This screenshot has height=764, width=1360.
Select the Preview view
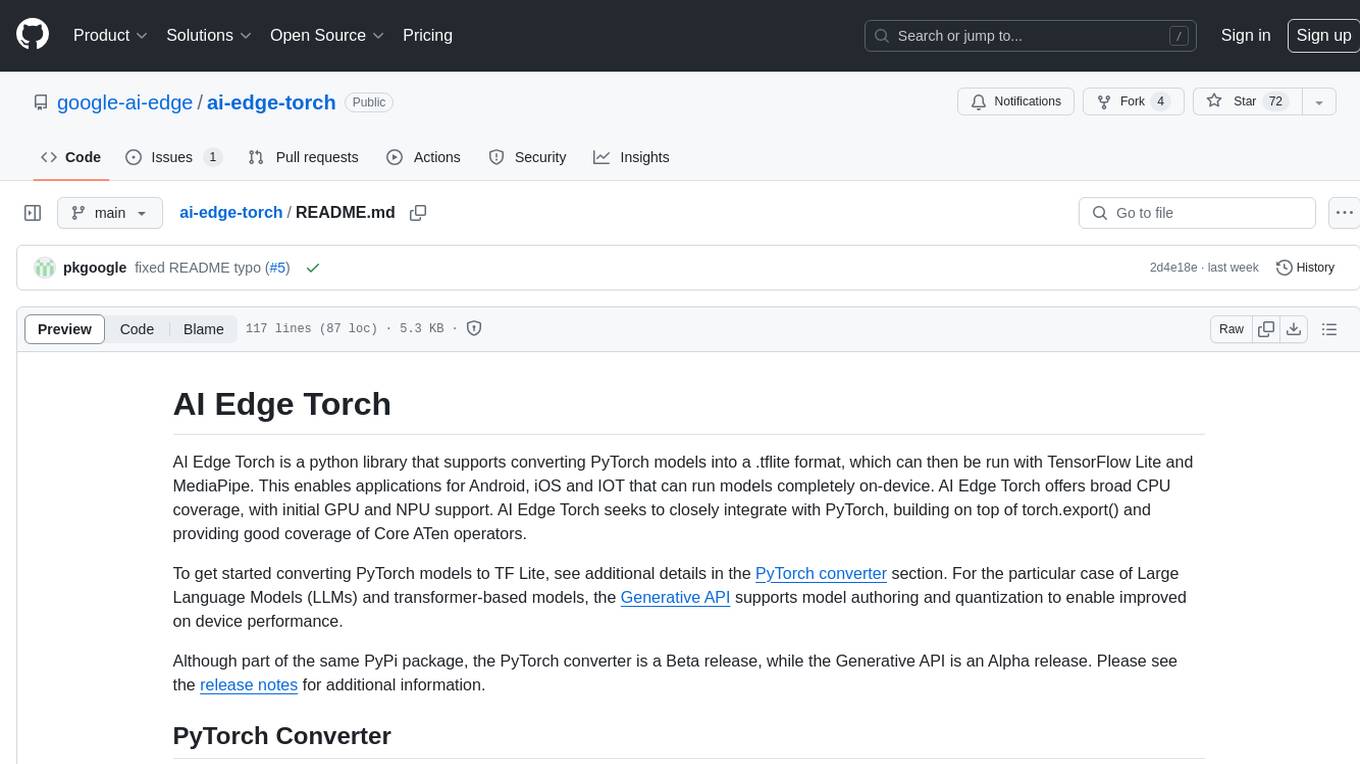click(x=65, y=329)
